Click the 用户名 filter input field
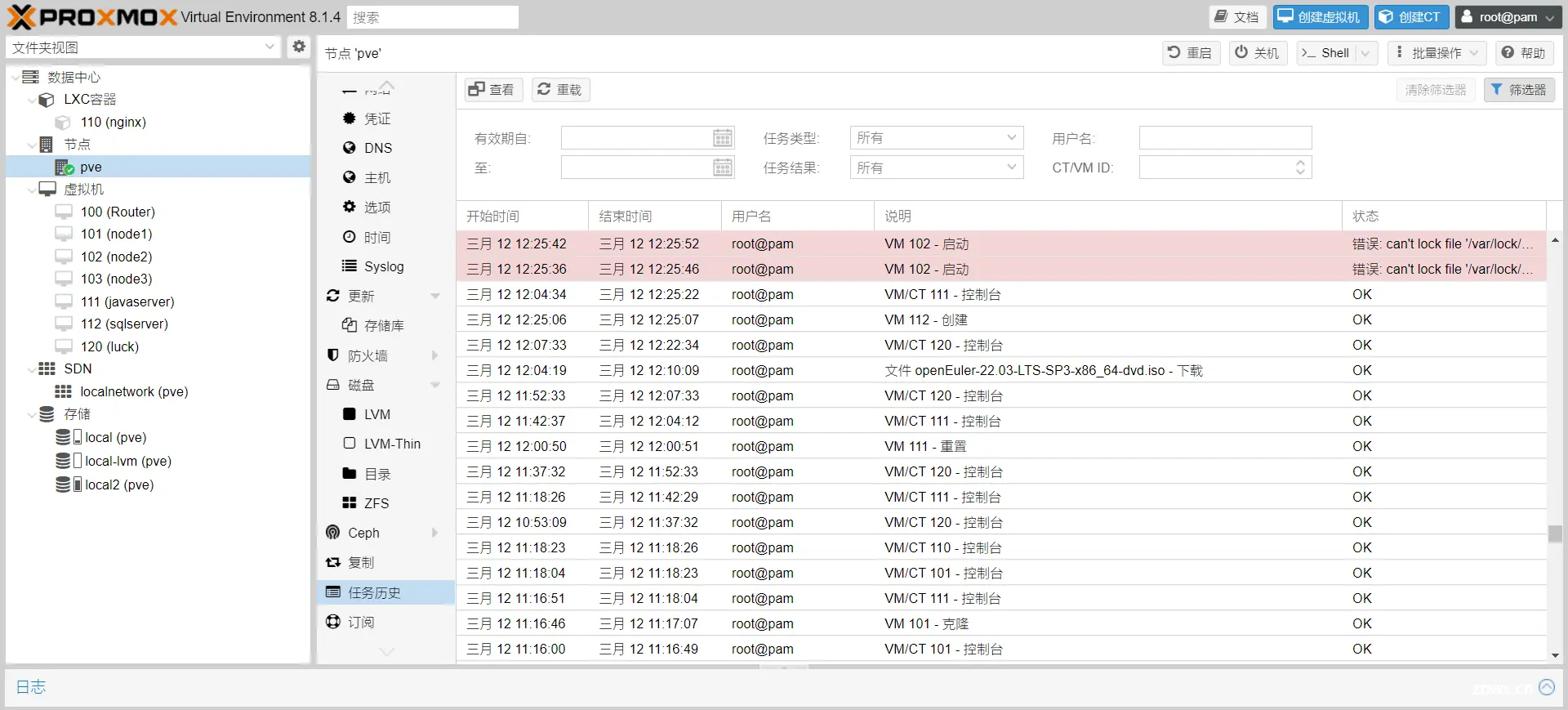 pyautogui.click(x=1225, y=138)
